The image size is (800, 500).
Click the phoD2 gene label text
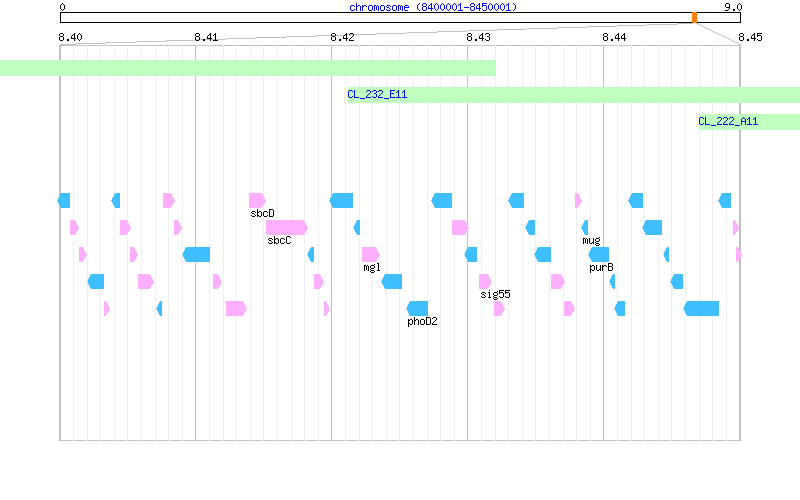(422, 321)
